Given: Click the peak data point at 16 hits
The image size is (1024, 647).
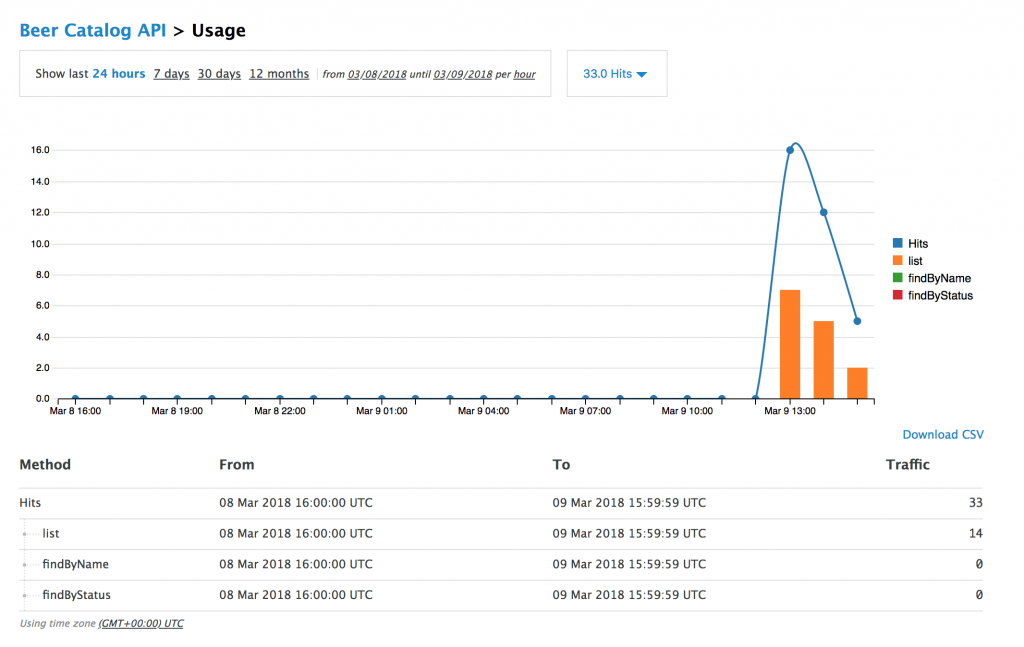Looking at the screenshot, I should pyautogui.click(x=790, y=150).
